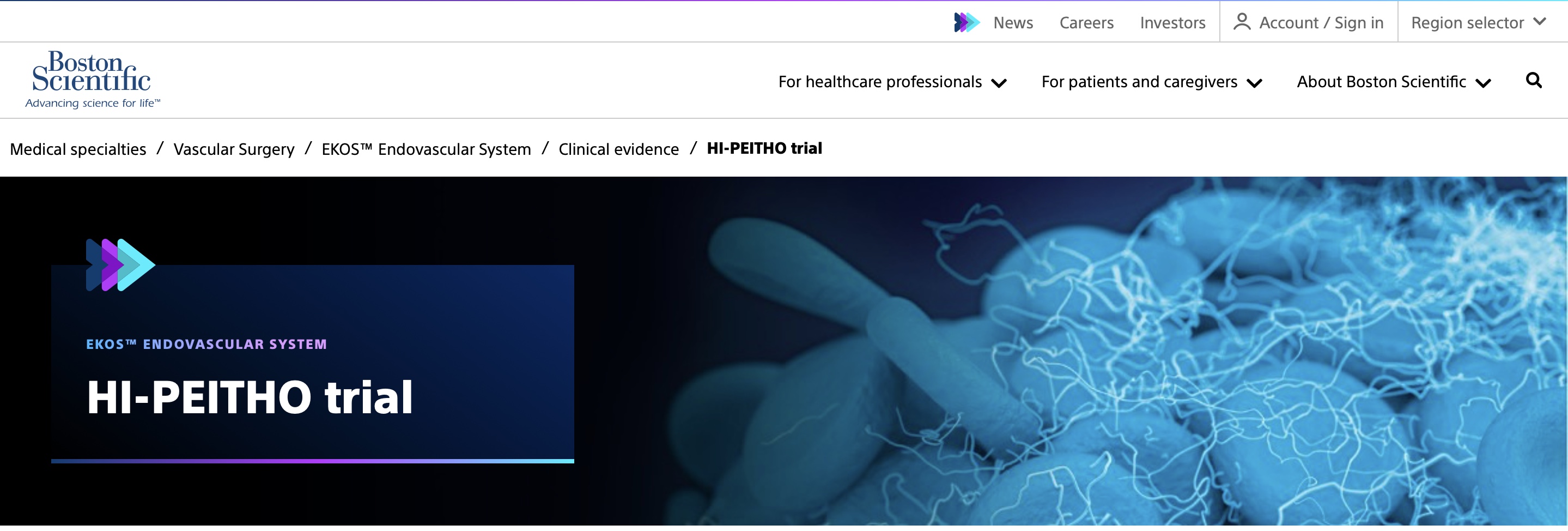Expand For patients and caregivers menu
Image resolution: width=1568 pixels, height=531 pixels.
(1152, 82)
